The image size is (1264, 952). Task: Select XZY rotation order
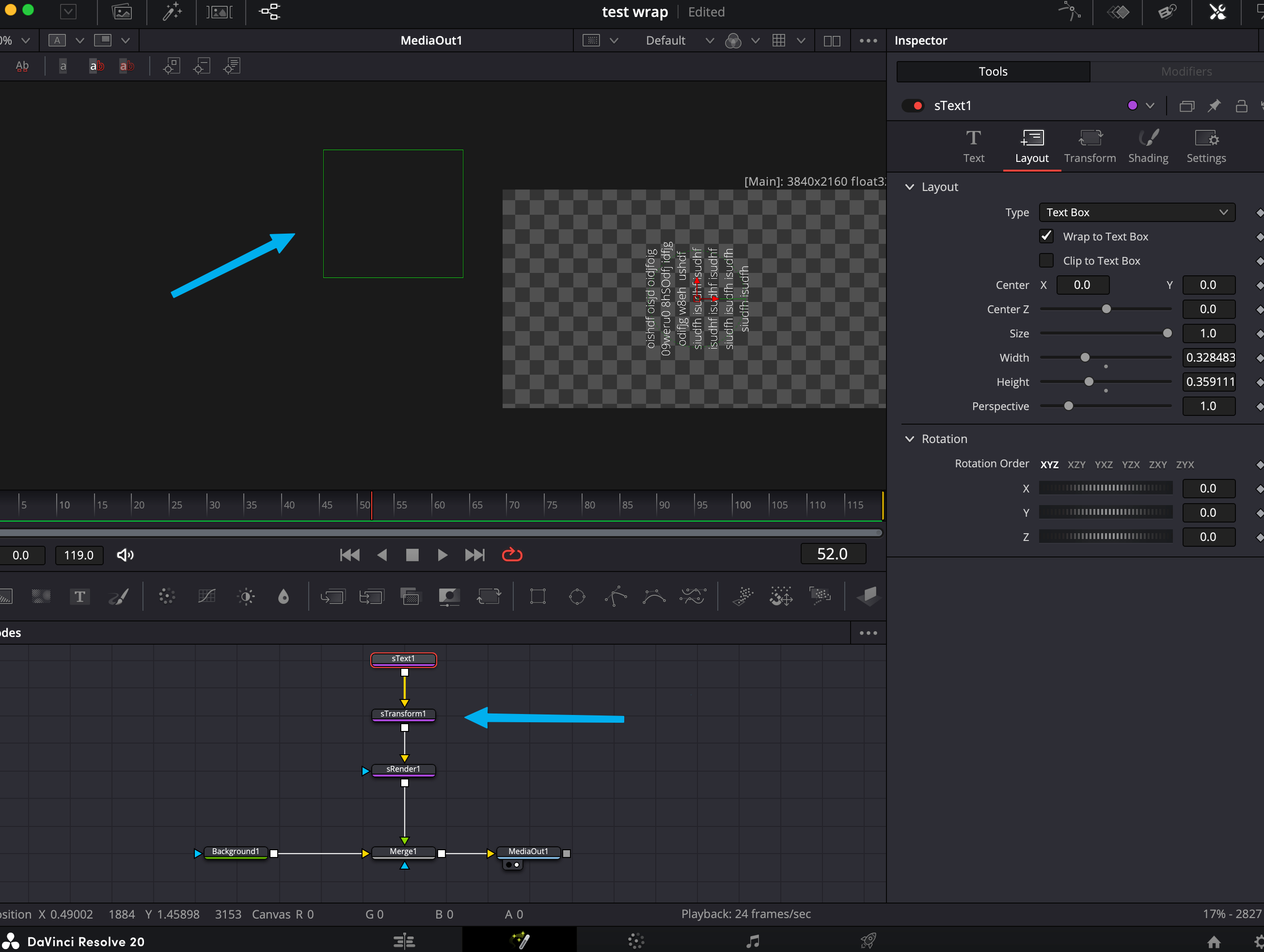[1076, 464]
